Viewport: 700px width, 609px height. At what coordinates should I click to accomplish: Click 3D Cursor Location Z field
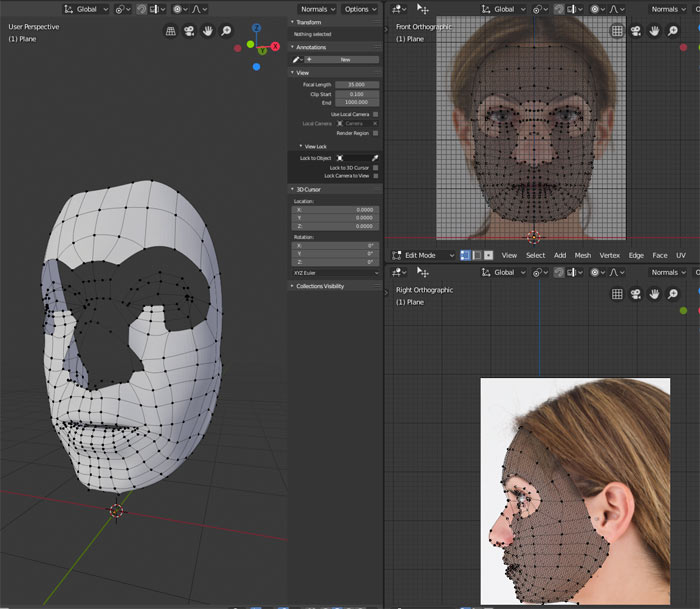(335, 226)
